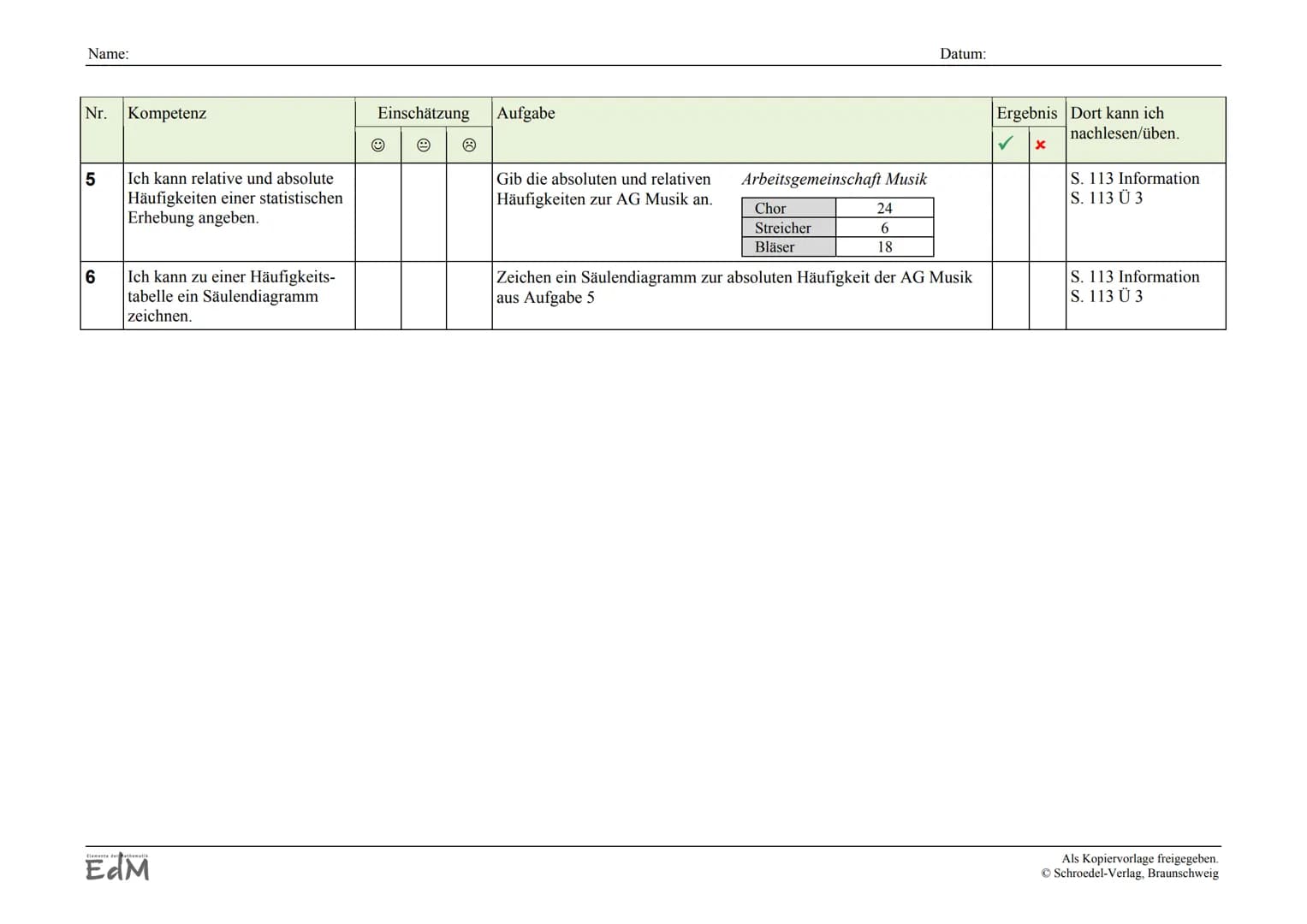Click '© Schroedel-Verlag, Braunschweig' footer text
Screen dimensions: 1307x924
point(1130,874)
